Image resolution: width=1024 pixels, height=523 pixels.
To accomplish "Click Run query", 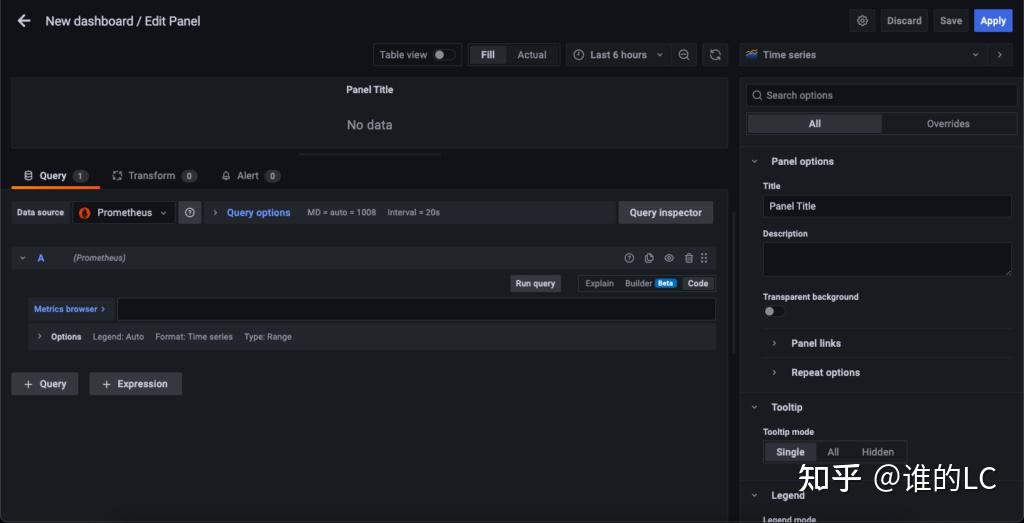I will tap(535, 283).
